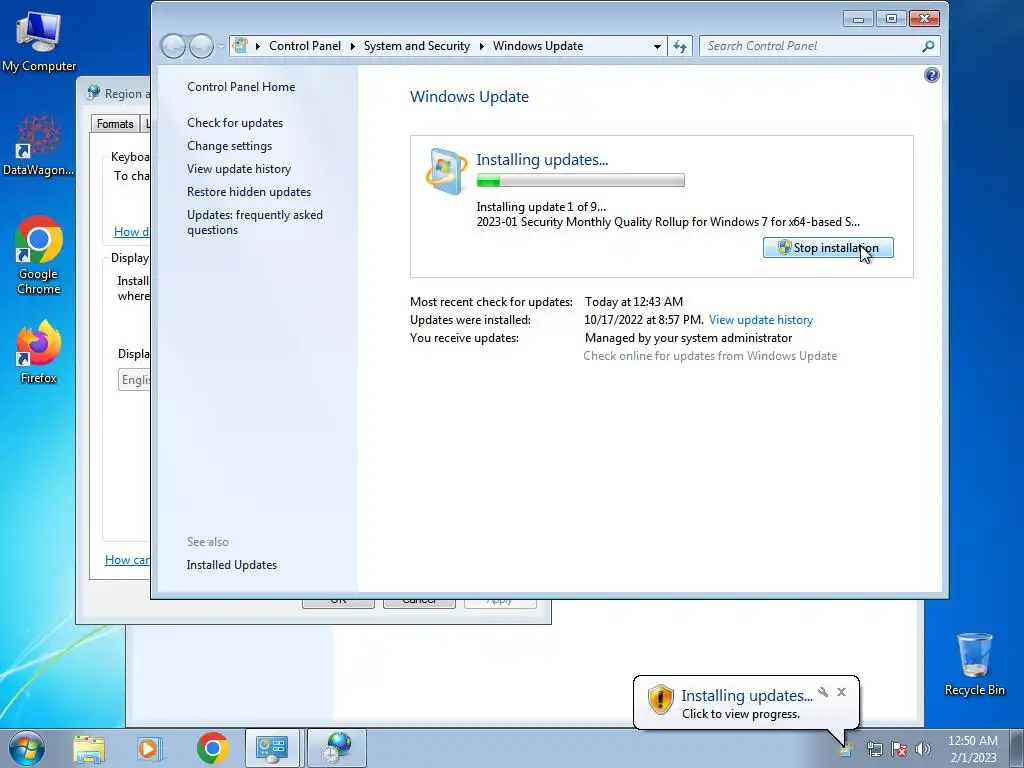Click 'Managed by your system administrator' text
The width and height of the screenshot is (1024, 768).
click(688, 338)
